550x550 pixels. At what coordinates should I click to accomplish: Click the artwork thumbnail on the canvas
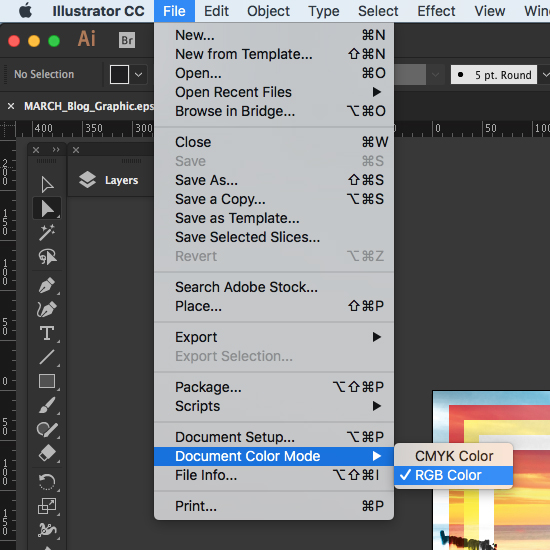click(491, 470)
